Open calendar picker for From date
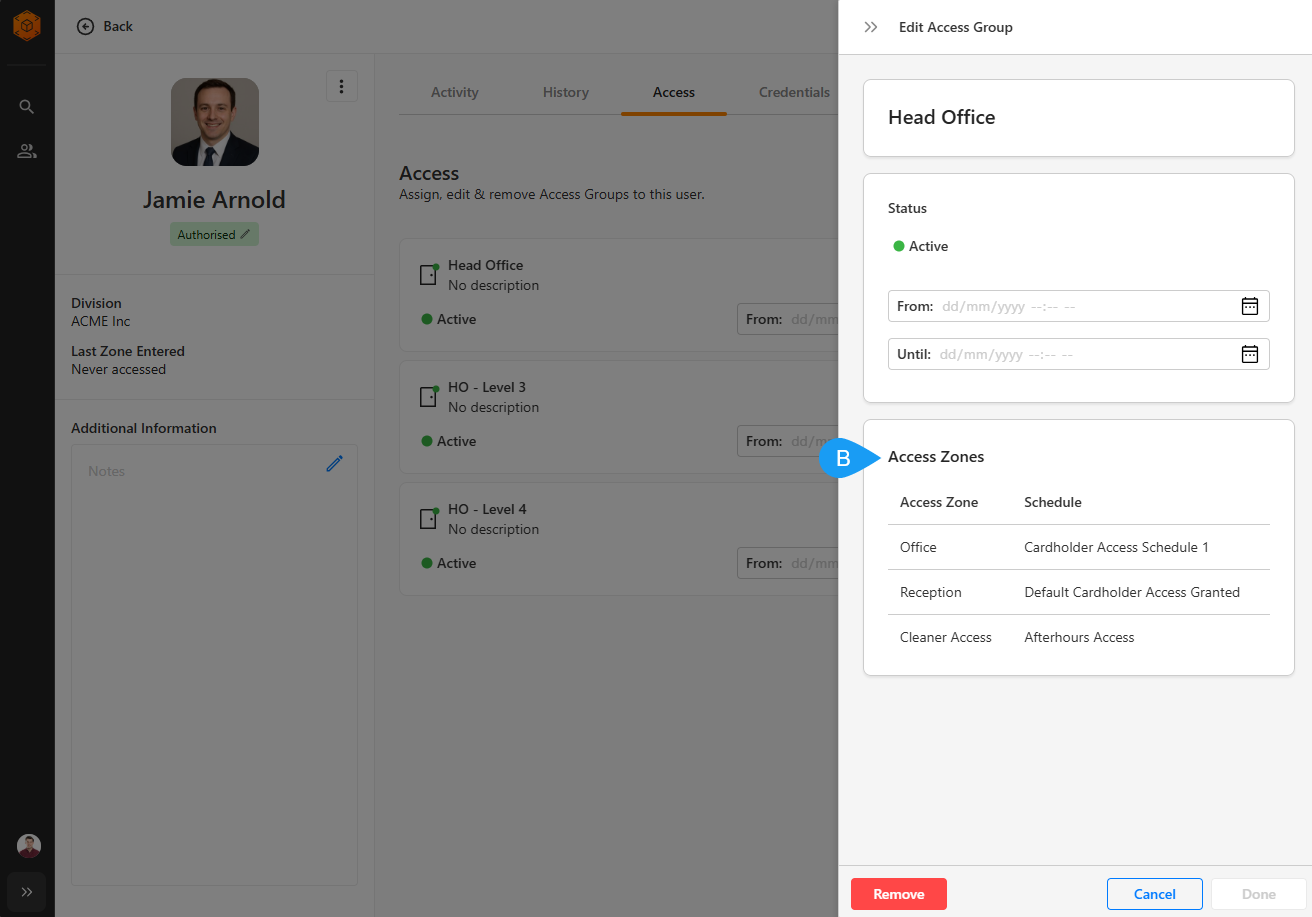This screenshot has height=917, width=1312. (x=1249, y=306)
